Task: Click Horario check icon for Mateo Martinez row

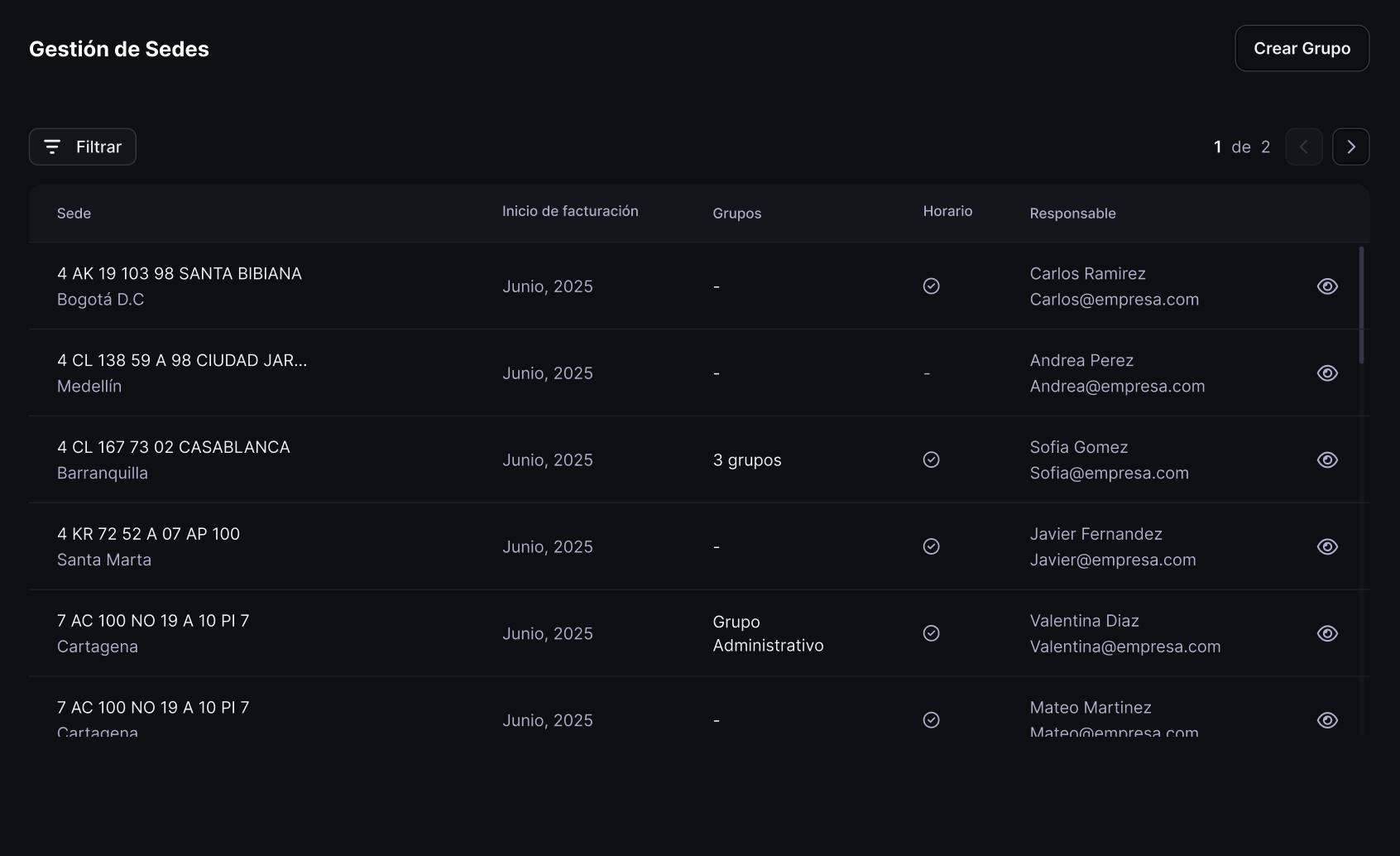Action: pos(931,720)
